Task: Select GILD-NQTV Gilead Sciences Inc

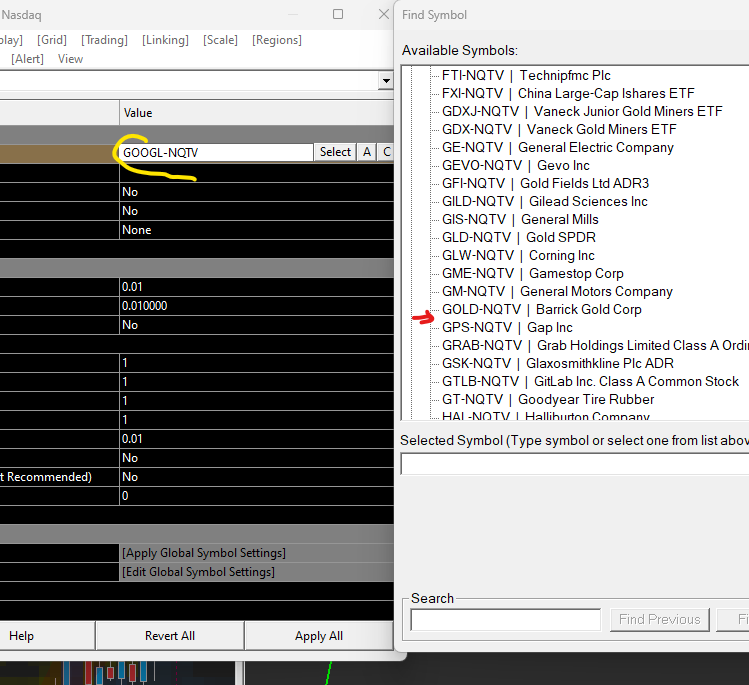Action: point(545,202)
